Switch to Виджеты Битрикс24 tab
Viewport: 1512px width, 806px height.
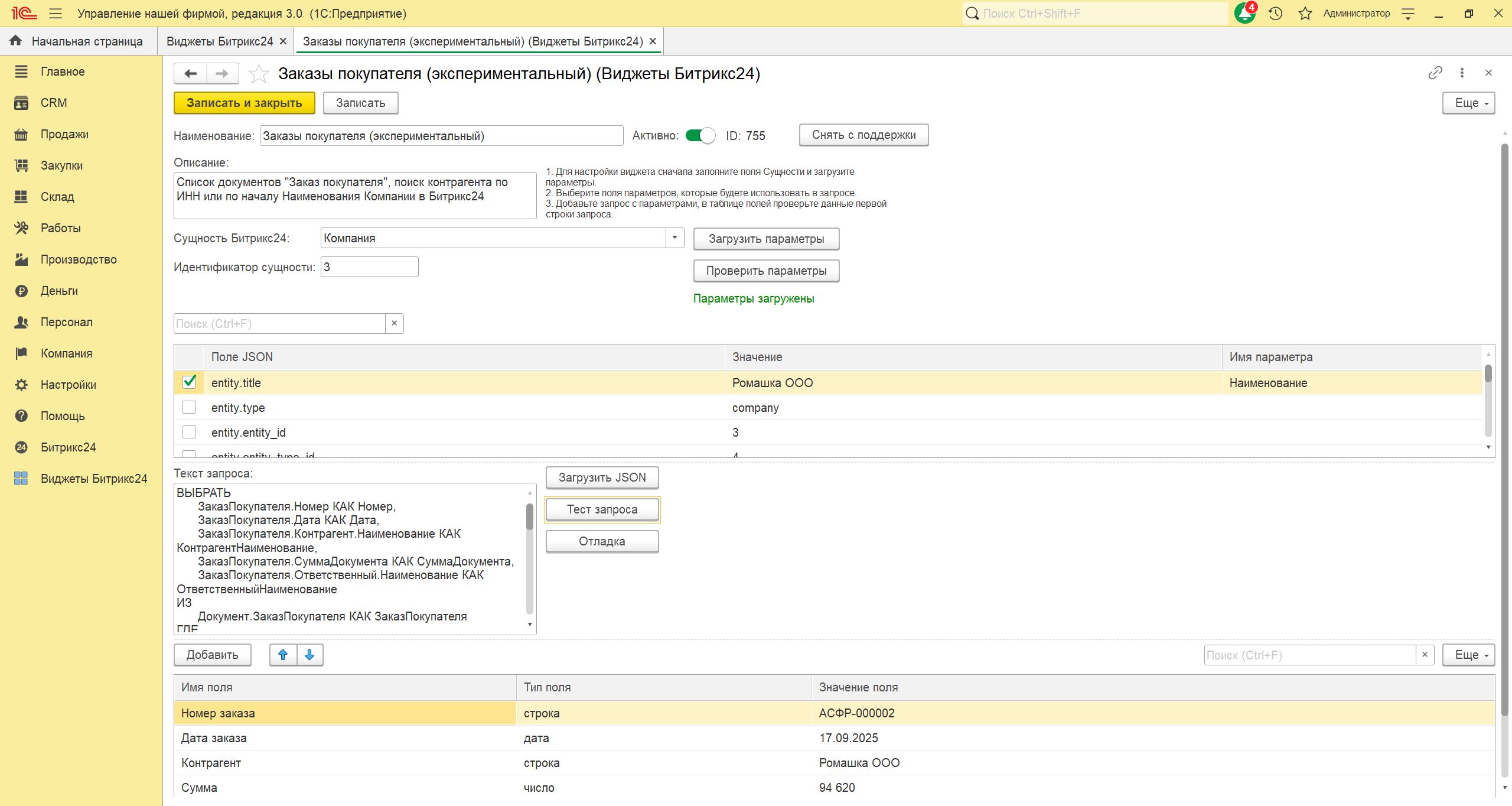pyautogui.click(x=219, y=41)
